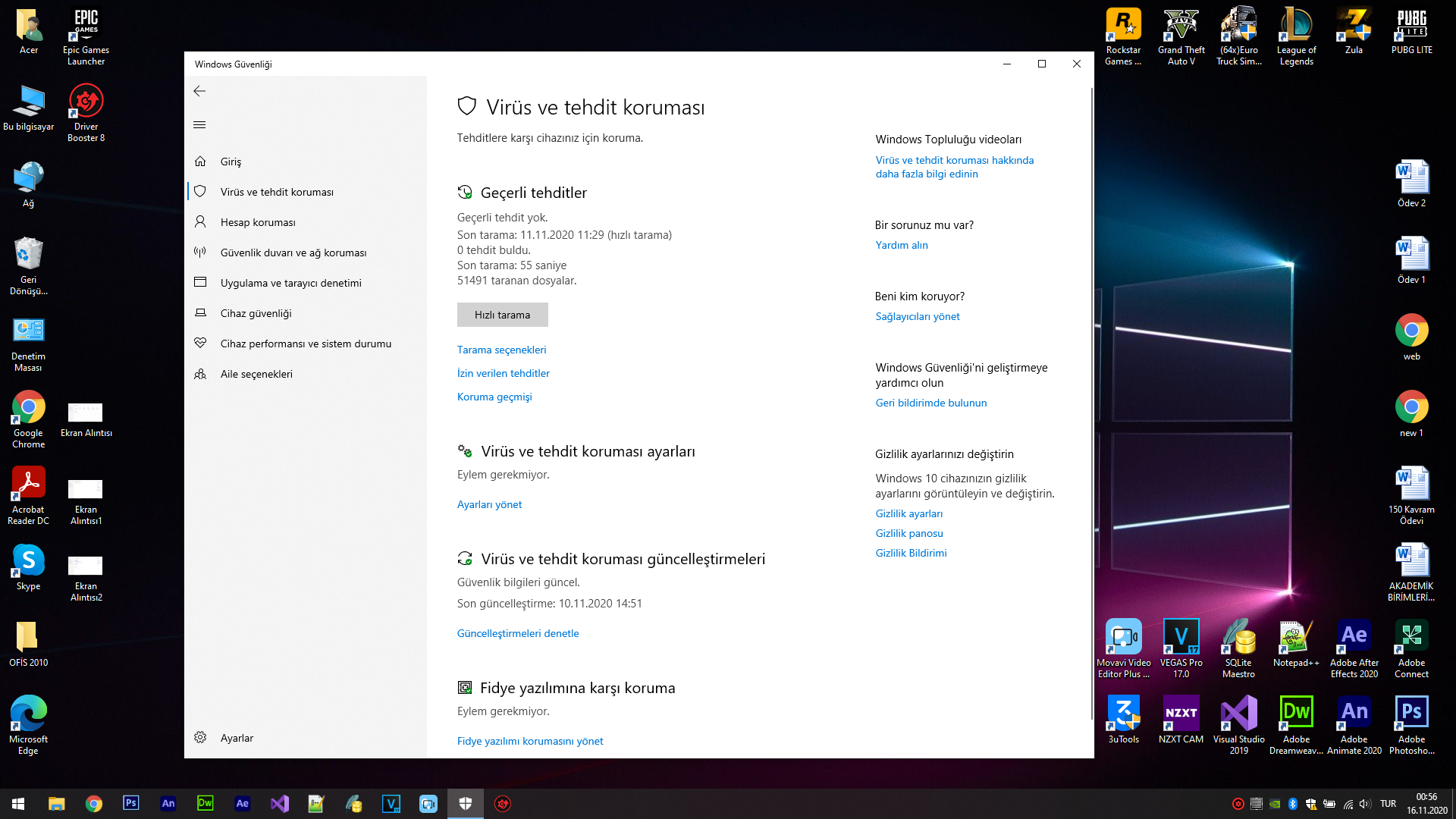Toggle the hamburger navigation menu
The height and width of the screenshot is (819, 1456).
click(x=199, y=125)
